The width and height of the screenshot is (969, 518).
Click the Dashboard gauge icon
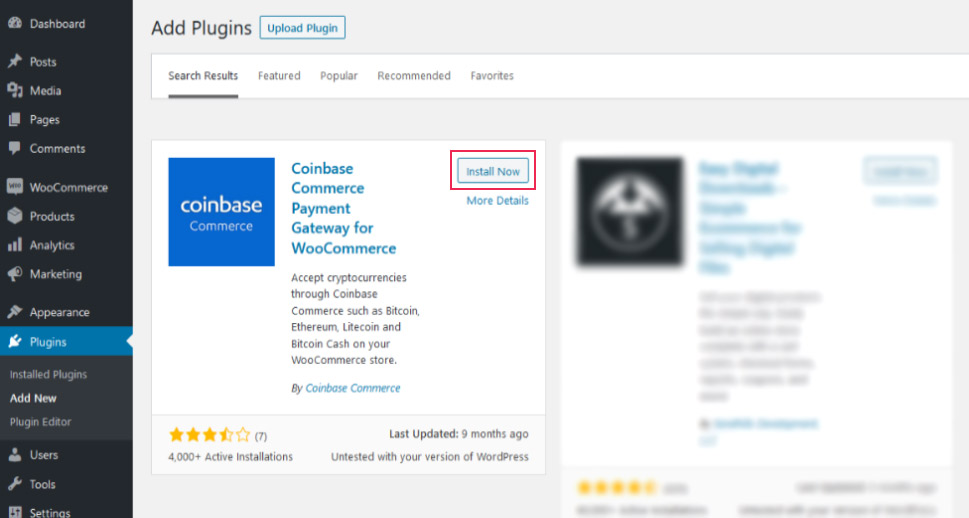[x=15, y=23]
